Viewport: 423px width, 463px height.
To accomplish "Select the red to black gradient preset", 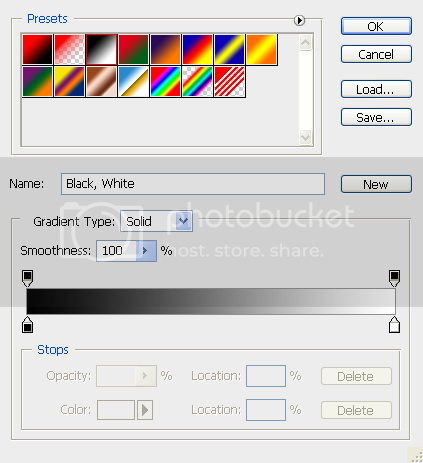I will tap(37, 49).
